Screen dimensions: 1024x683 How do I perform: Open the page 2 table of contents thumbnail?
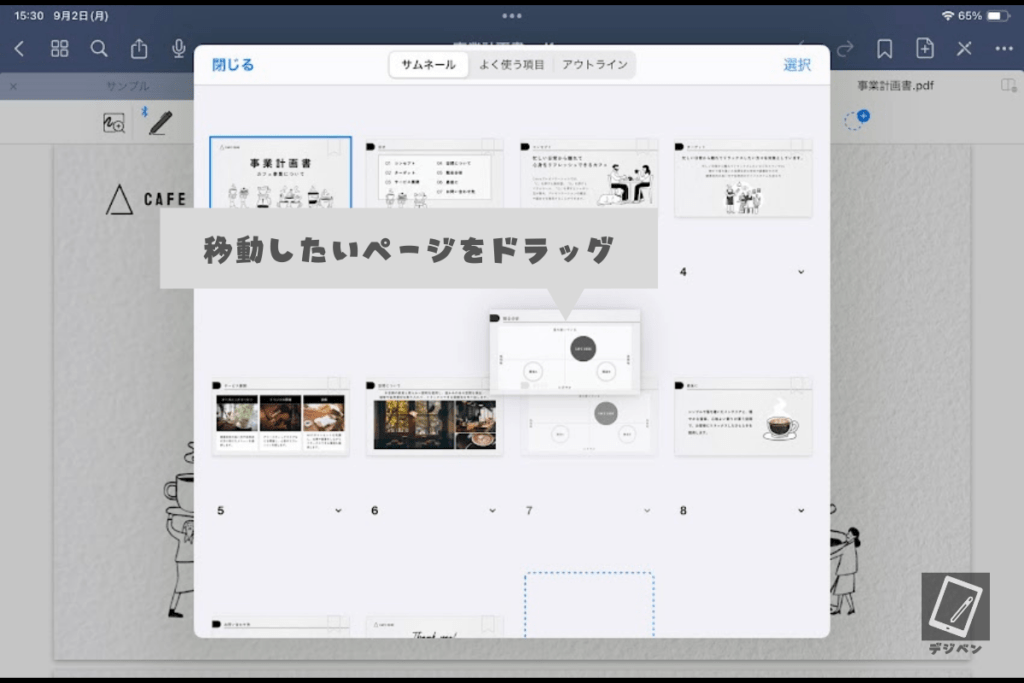coord(434,174)
